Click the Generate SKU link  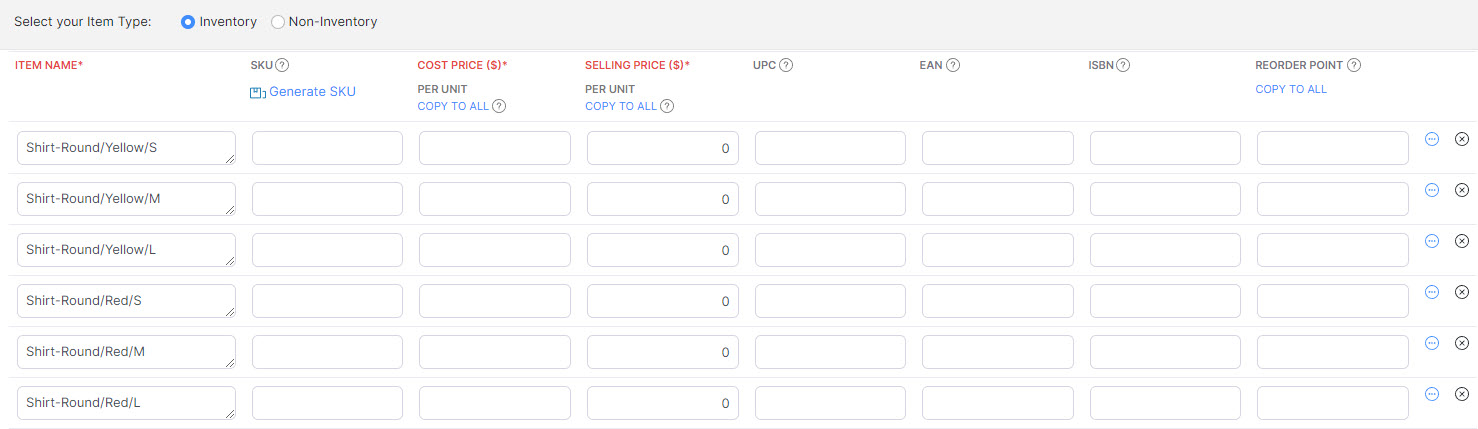[x=312, y=91]
